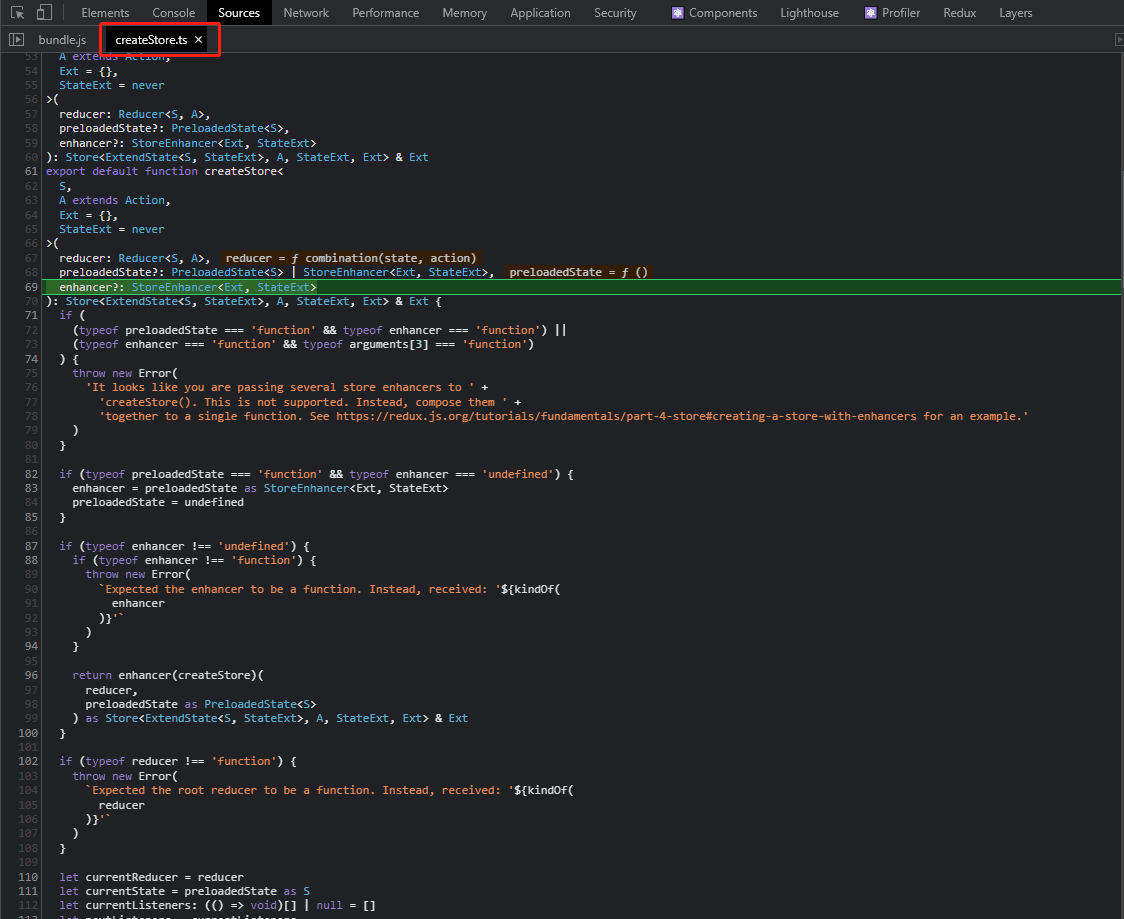
Task: Set breakpoint on line number 111
Action: point(28,891)
